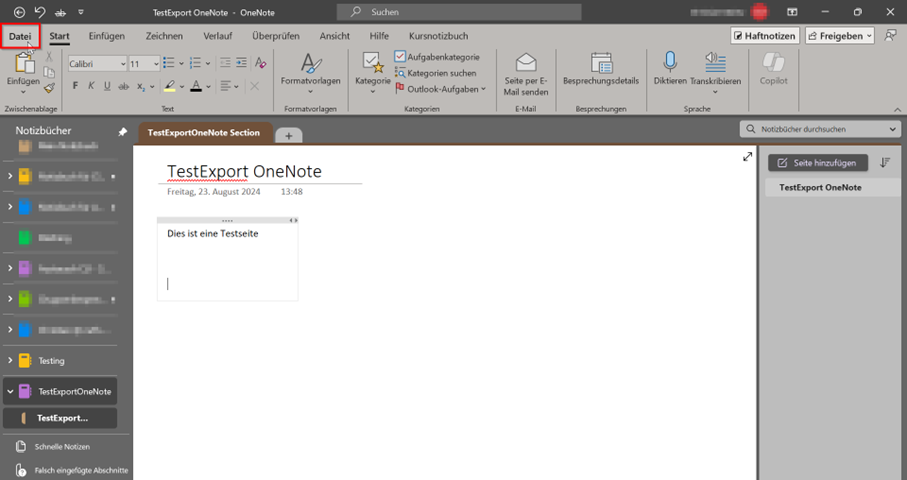Increase the indent level
Viewport: 907px width, 480px height.
(241, 63)
